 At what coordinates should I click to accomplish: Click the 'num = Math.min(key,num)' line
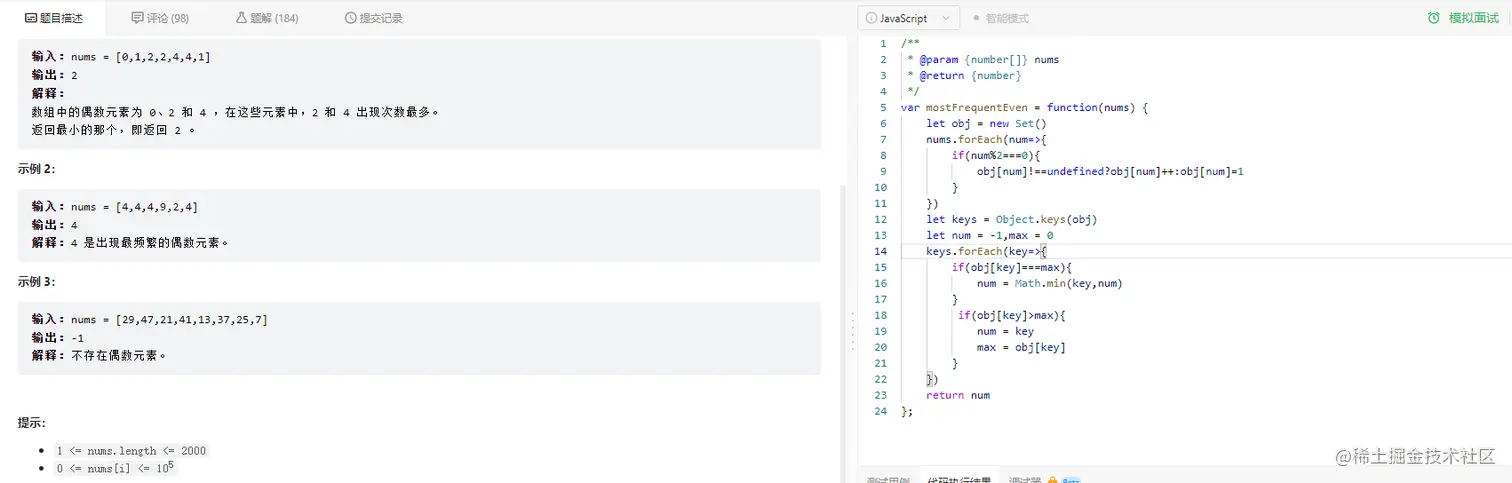point(1050,283)
